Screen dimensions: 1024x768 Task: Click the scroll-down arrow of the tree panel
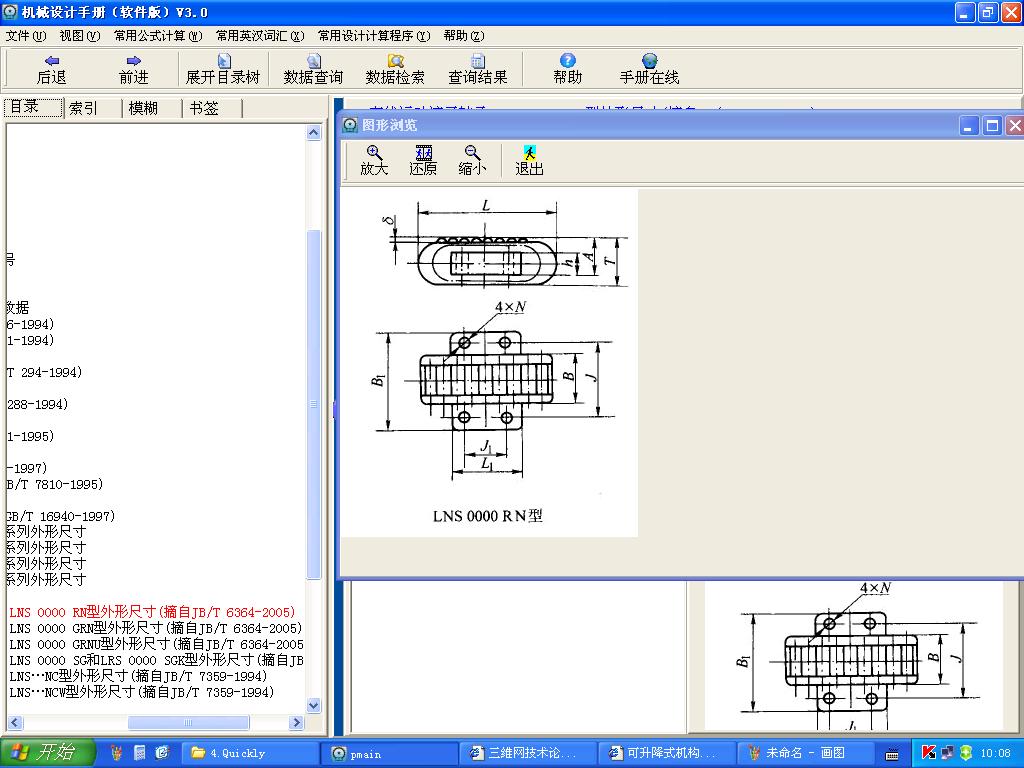313,705
